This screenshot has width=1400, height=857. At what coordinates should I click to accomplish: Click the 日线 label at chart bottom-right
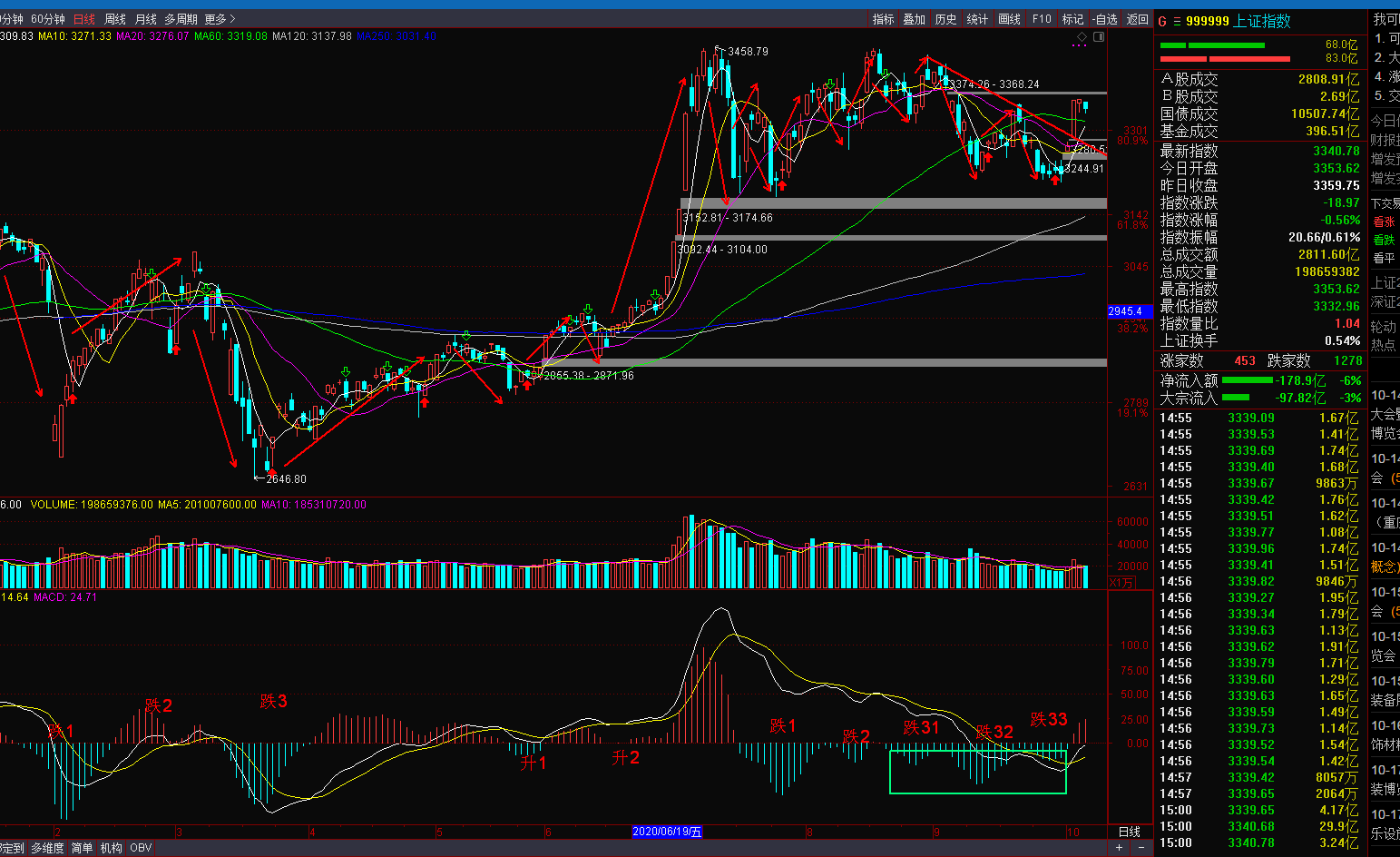point(1130,832)
